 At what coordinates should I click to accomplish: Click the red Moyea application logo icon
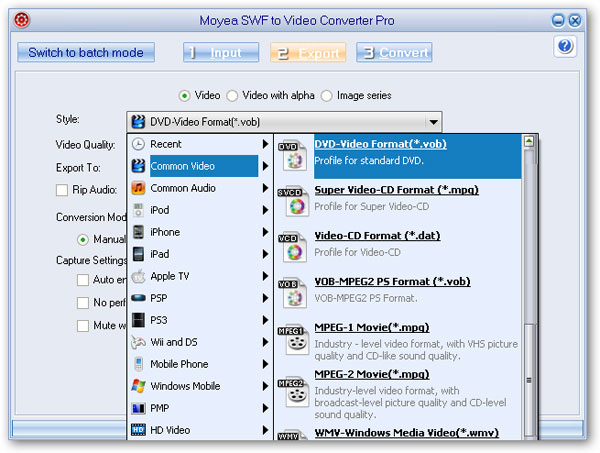[22, 20]
